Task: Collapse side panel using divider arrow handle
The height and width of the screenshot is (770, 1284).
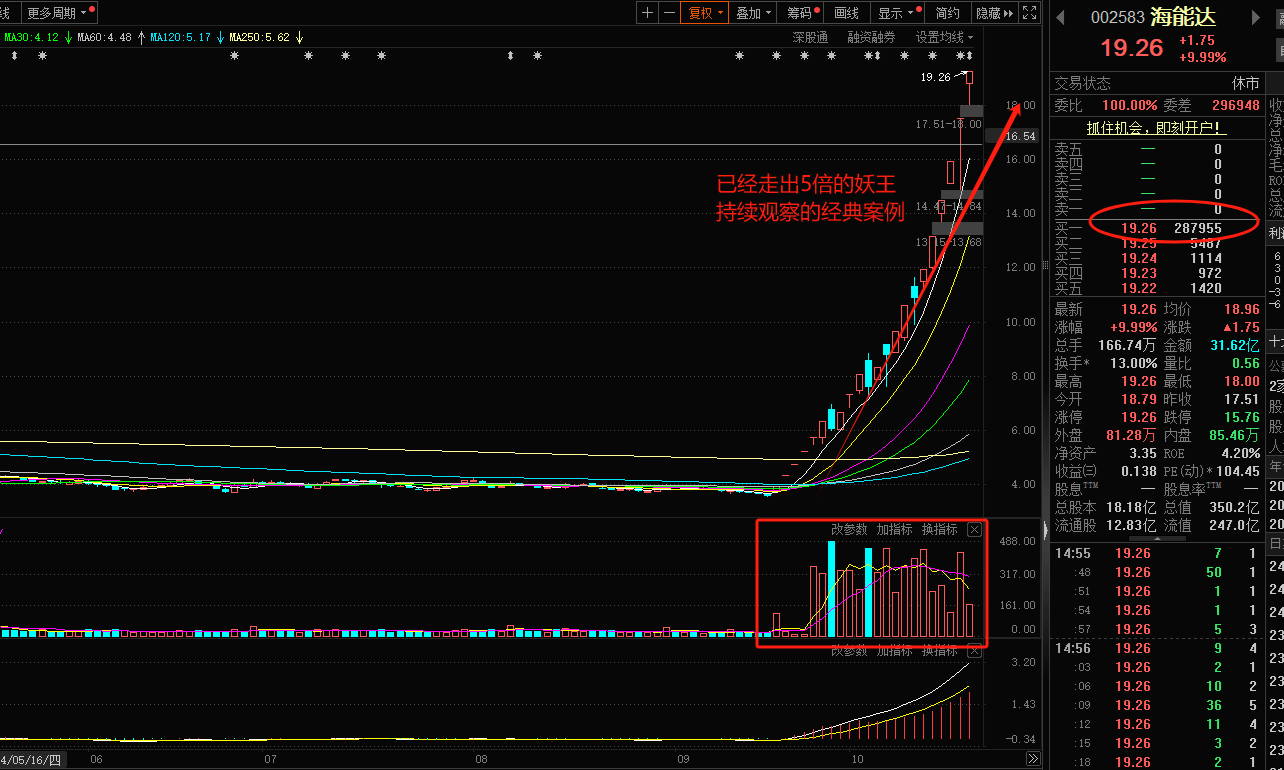Action: (x=1045, y=529)
